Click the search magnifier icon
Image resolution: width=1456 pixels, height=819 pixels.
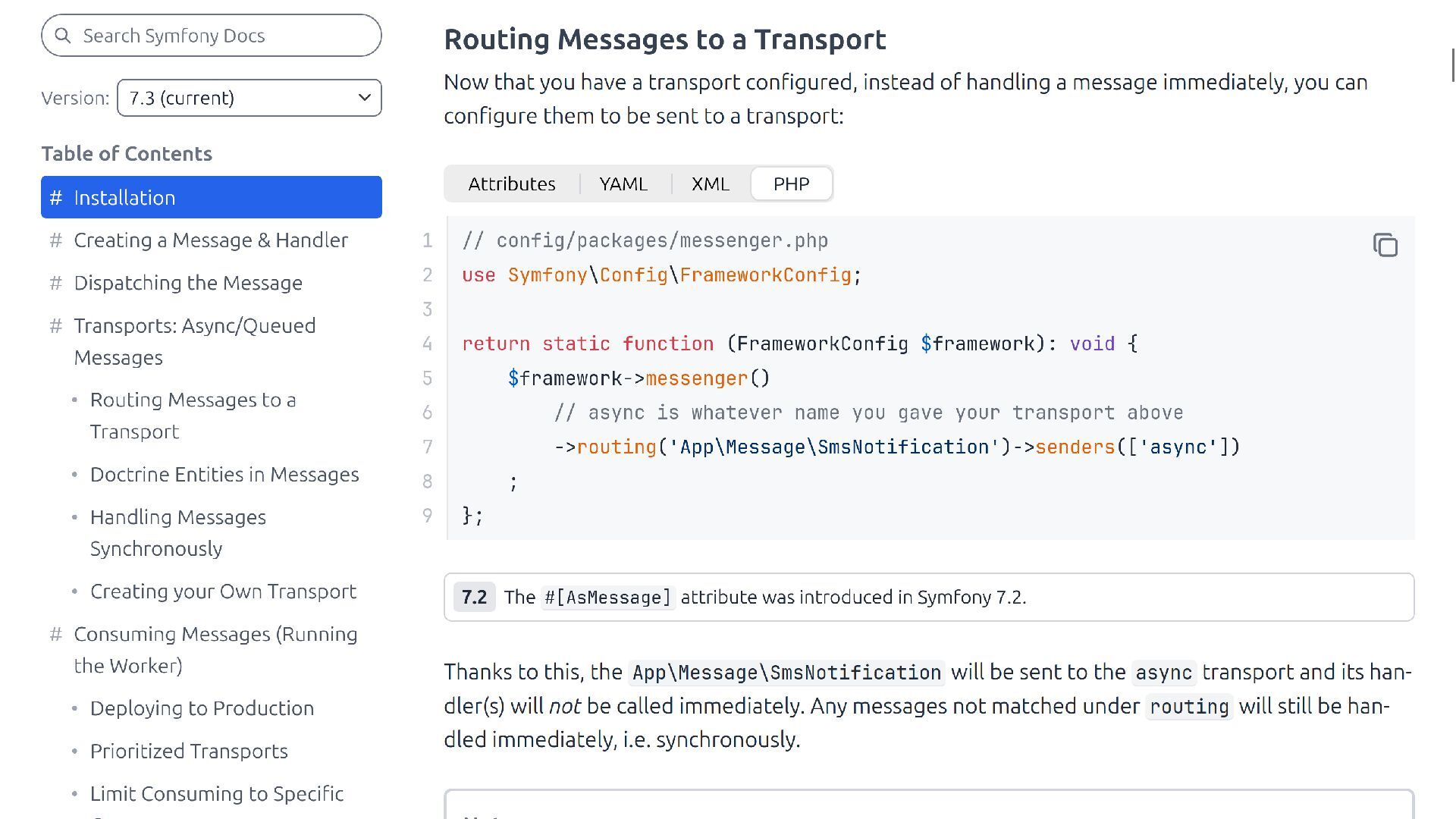pos(63,36)
